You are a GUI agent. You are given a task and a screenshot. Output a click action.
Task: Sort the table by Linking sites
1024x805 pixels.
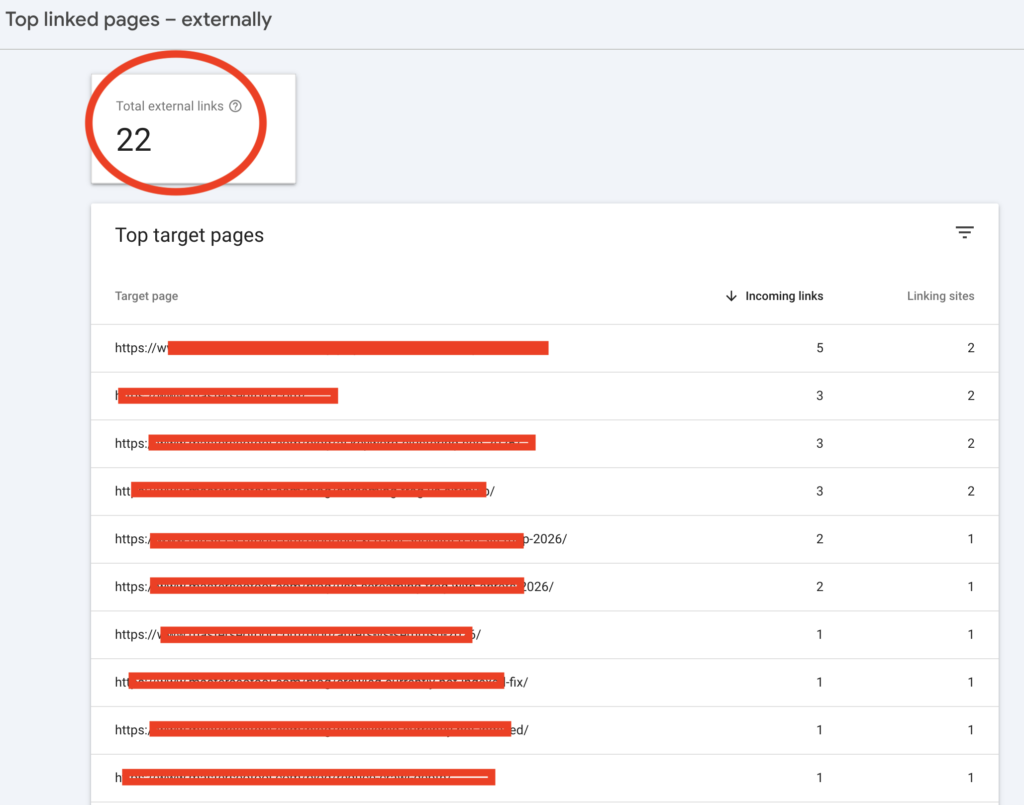(940, 296)
